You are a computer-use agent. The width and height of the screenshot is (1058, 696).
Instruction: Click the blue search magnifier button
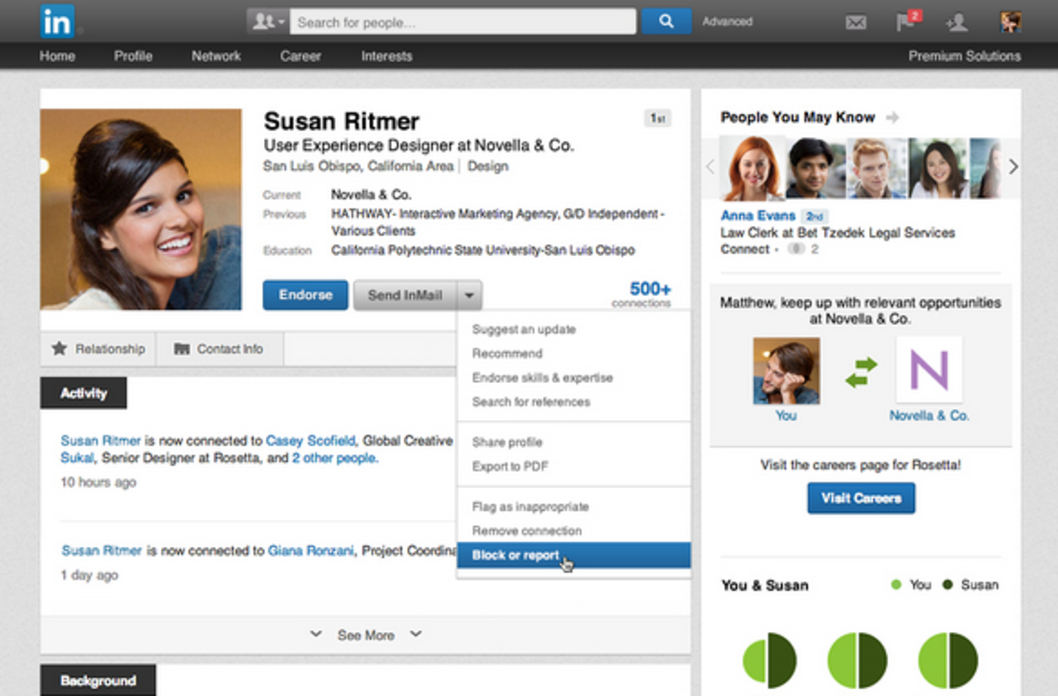pyautogui.click(x=665, y=21)
